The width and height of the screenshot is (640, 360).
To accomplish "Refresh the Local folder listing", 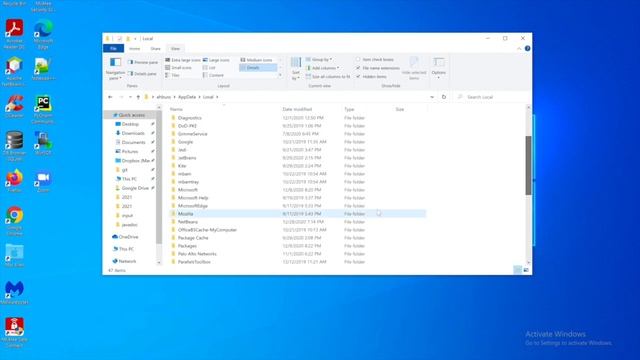I will [x=444, y=97].
